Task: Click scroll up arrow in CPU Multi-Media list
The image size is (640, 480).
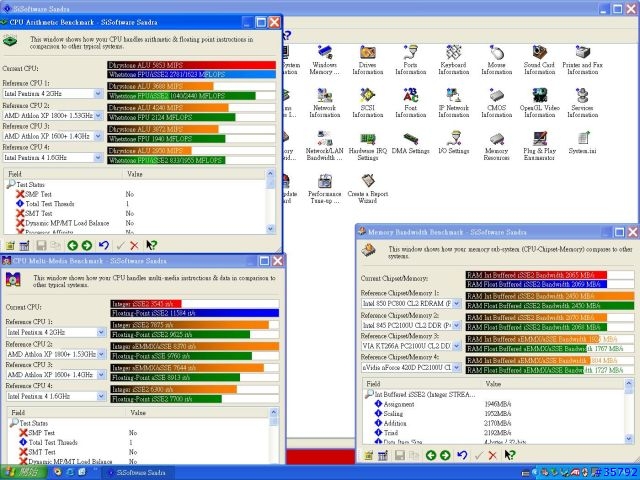Action: coord(273,412)
